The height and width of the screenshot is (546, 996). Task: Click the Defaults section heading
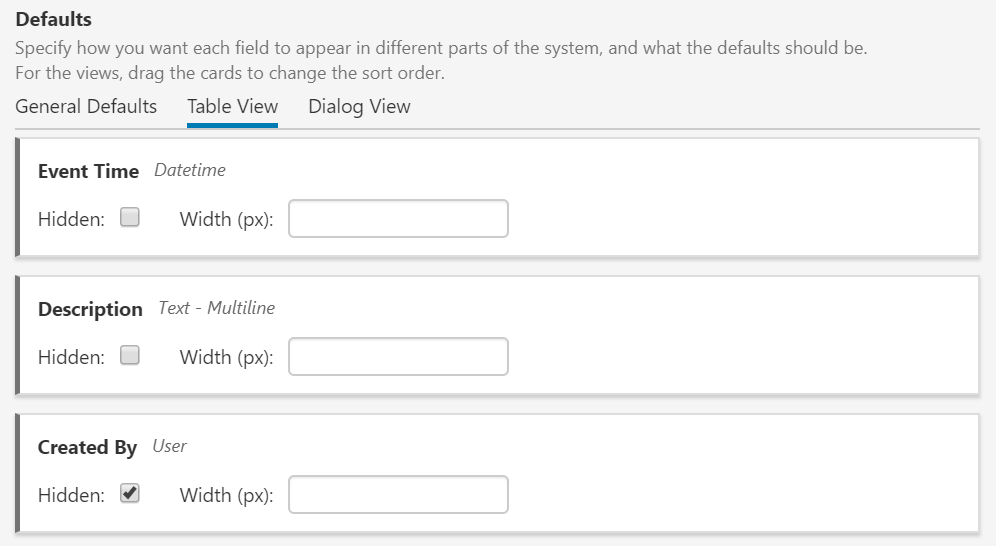coord(53,20)
